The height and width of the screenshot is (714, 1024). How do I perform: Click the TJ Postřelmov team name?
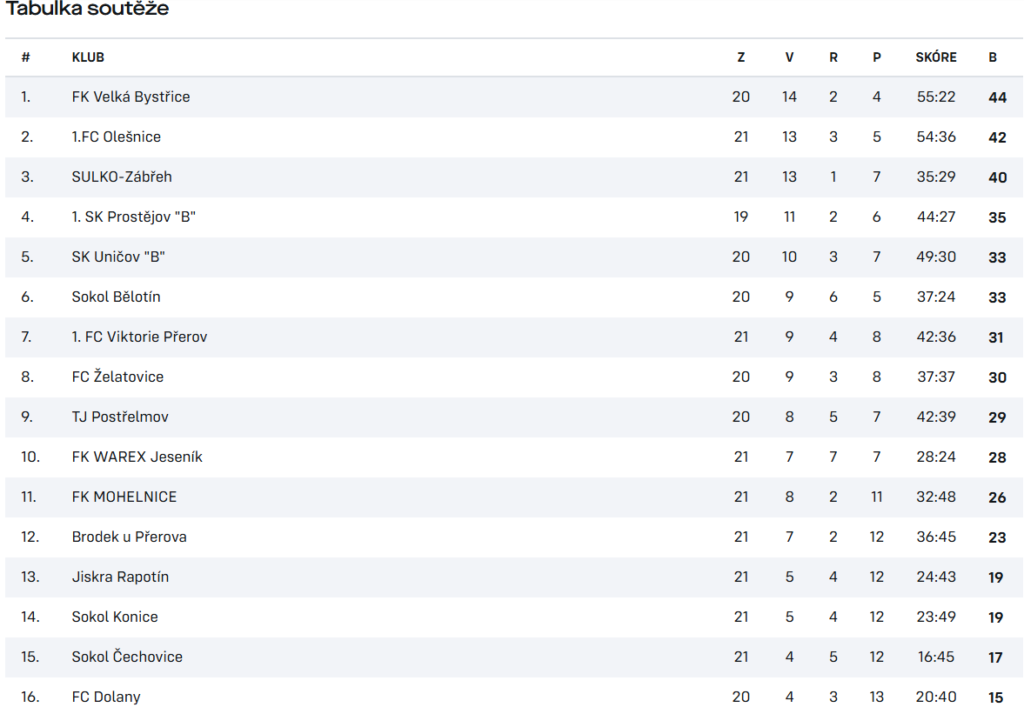pyautogui.click(x=120, y=417)
